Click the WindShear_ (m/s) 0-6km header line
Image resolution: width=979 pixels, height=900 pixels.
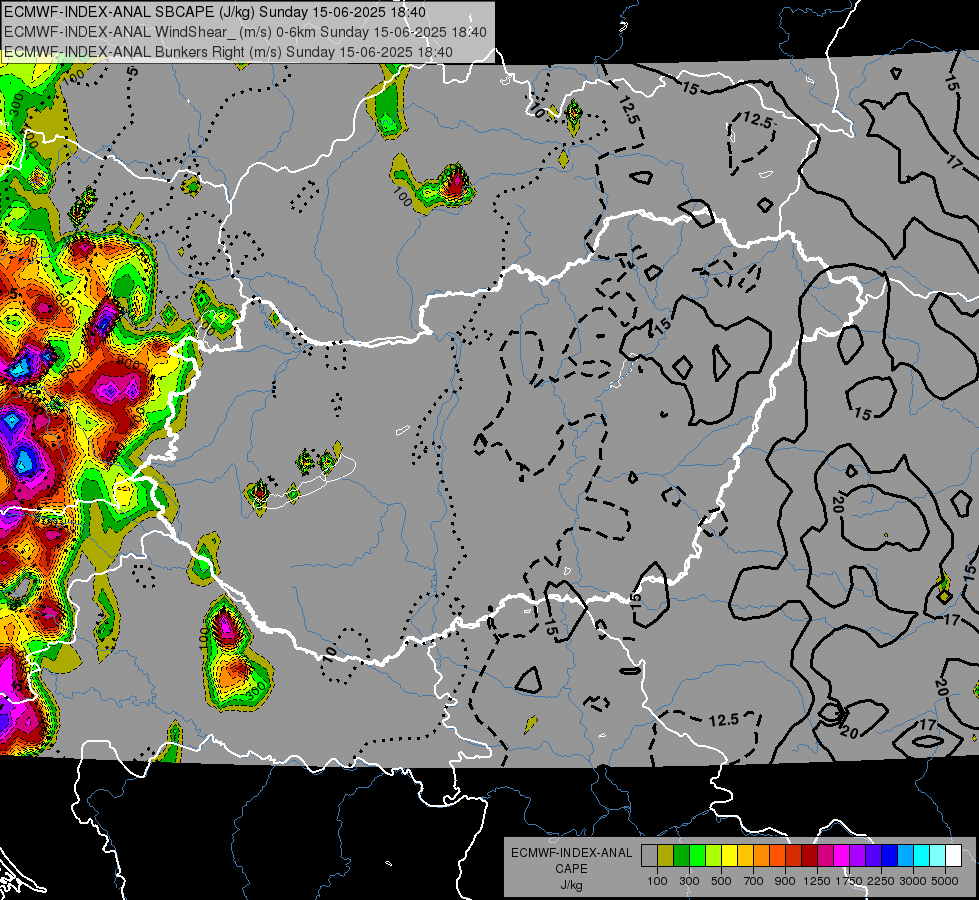click(x=245, y=32)
